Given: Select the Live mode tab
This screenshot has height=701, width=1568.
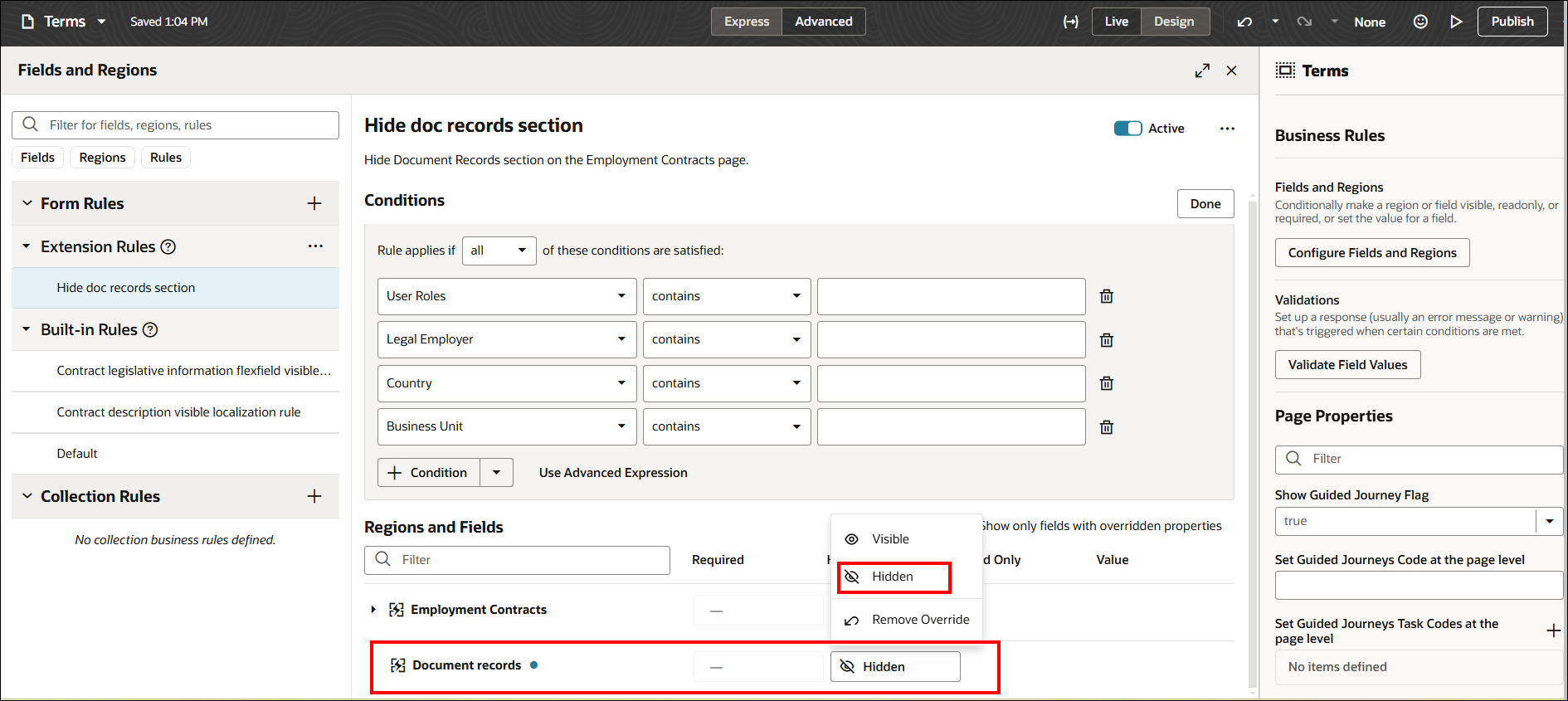Looking at the screenshot, I should click(1117, 22).
